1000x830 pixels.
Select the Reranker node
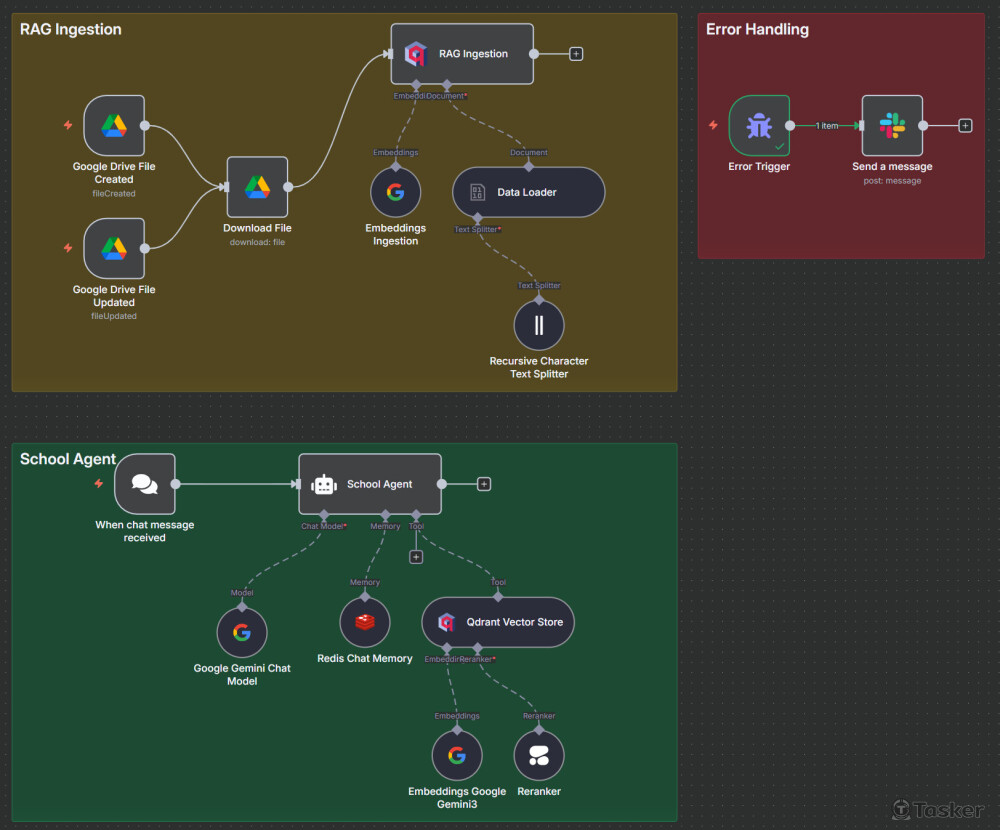pyautogui.click(x=539, y=755)
